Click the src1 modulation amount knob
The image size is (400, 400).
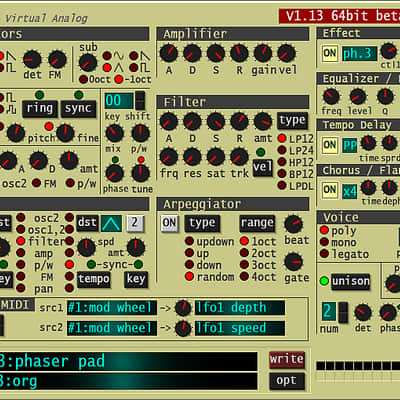click(x=183, y=308)
